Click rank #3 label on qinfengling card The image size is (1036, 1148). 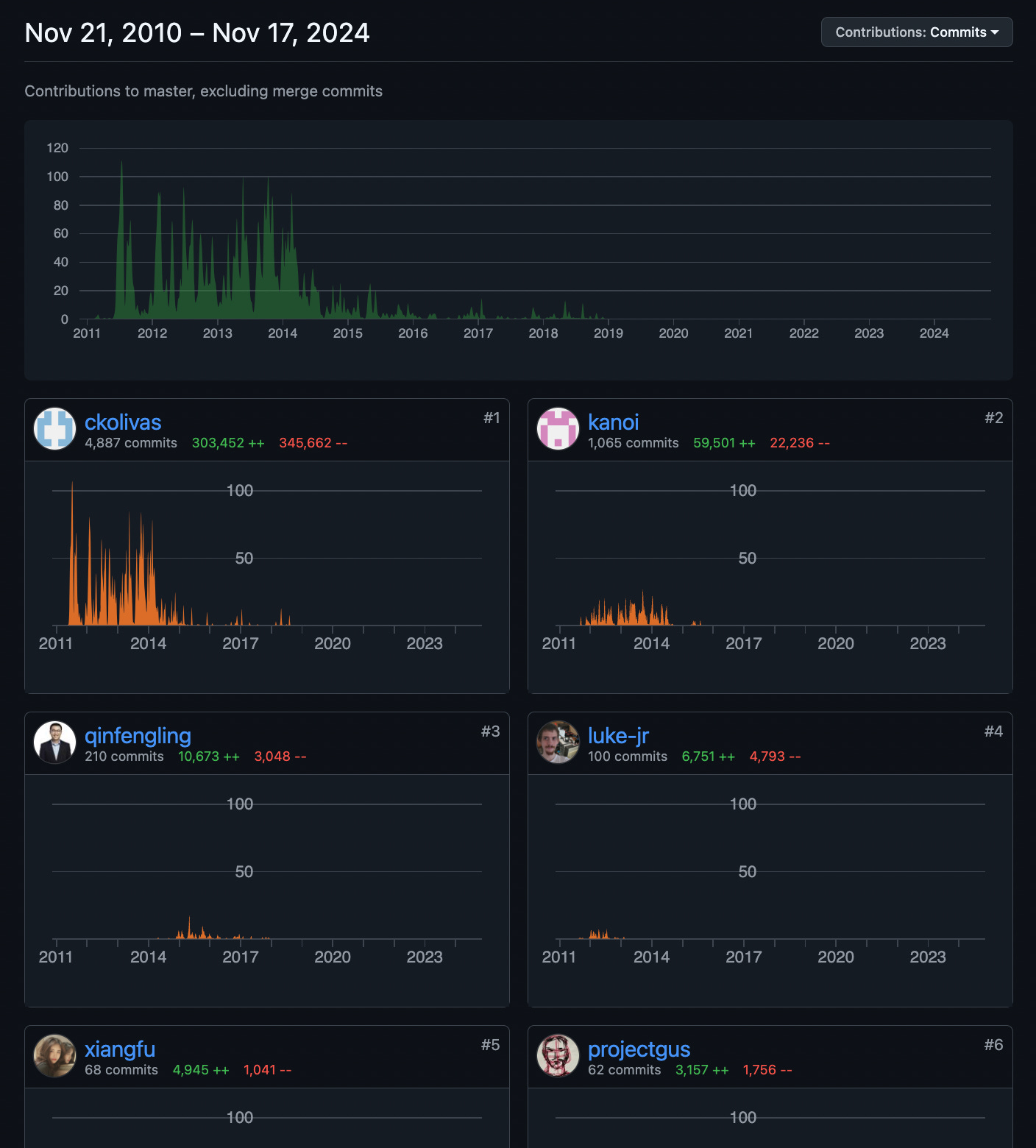pyautogui.click(x=491, y=731)
